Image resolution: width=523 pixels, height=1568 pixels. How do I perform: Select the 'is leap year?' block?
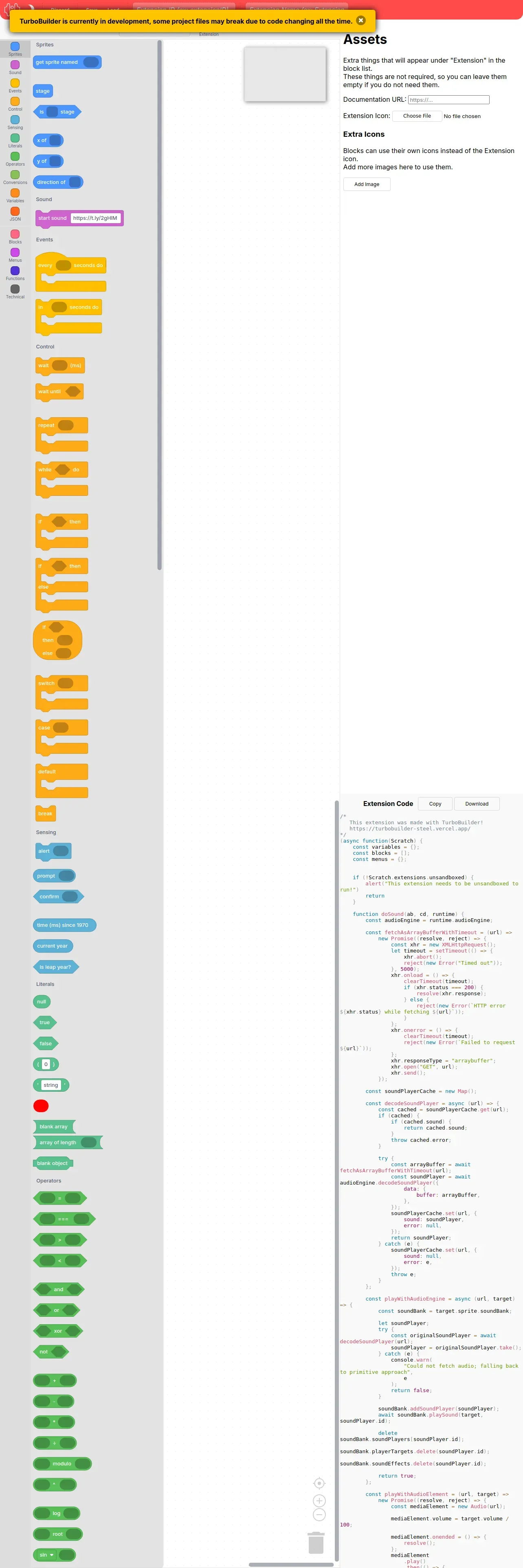[55, 967]
